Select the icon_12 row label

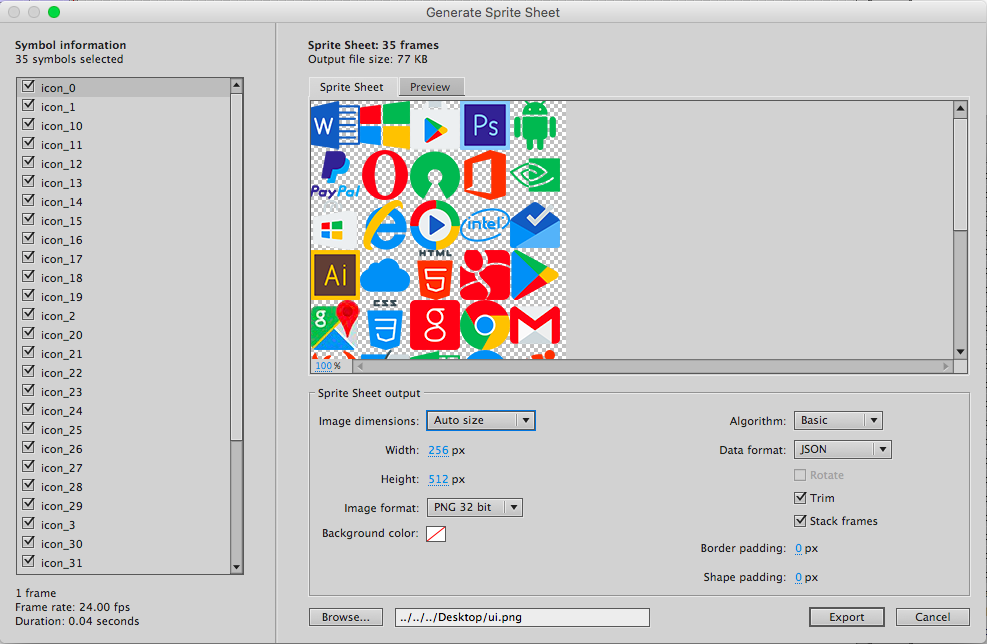click(62, 164)
